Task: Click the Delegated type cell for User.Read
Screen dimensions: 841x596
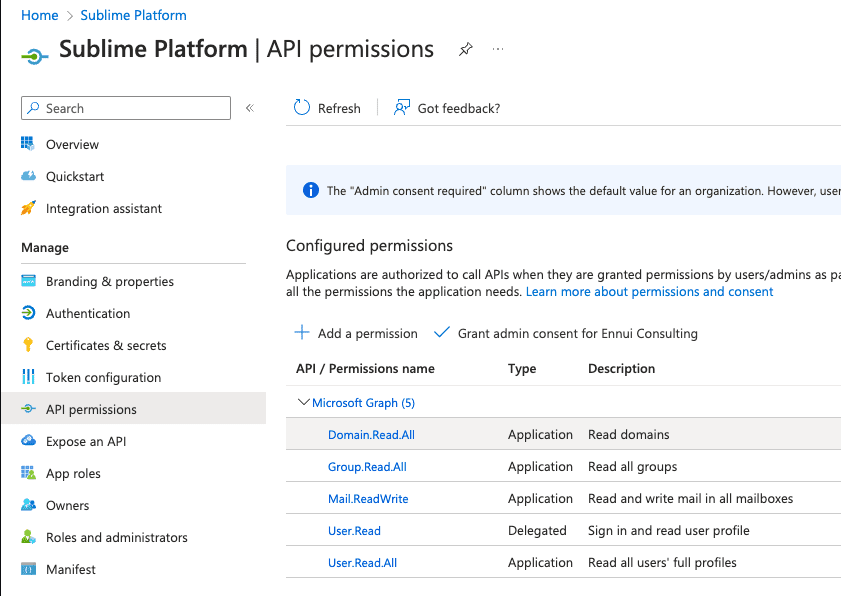Action: point(537,531)
